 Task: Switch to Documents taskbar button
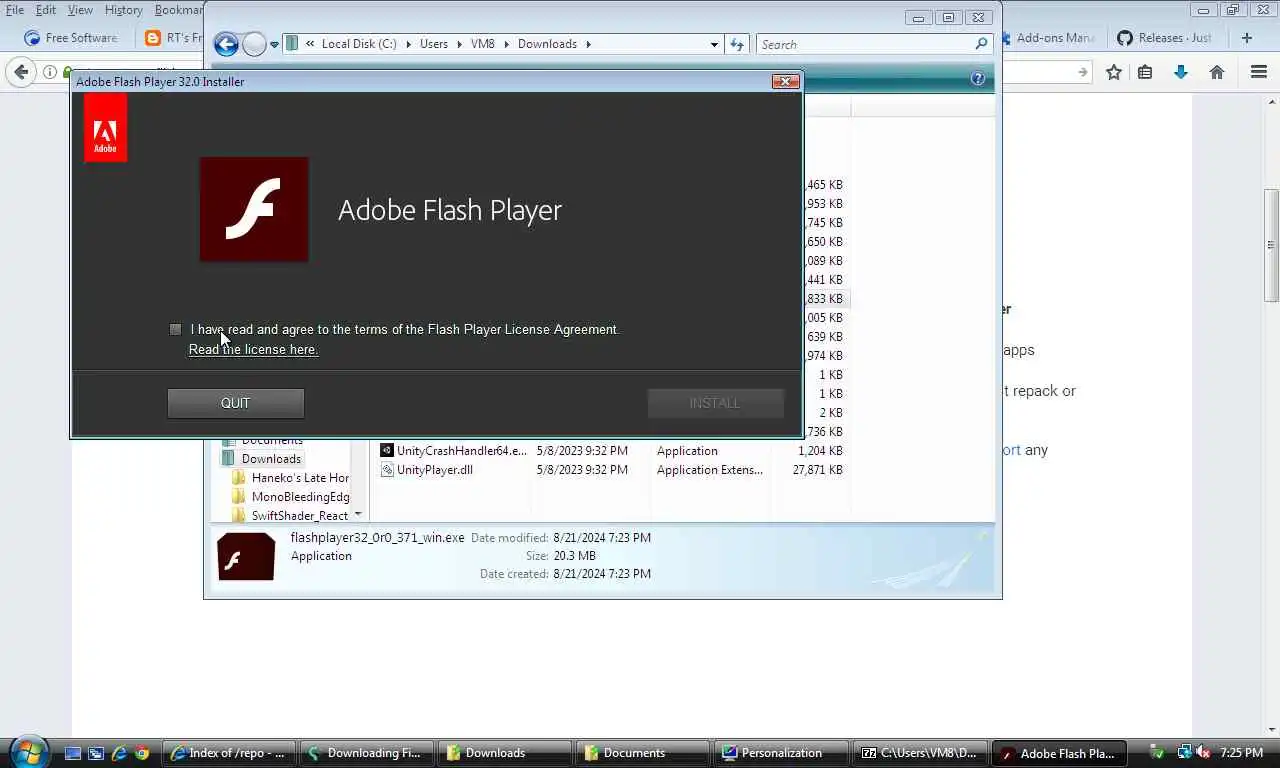point(644,753)
